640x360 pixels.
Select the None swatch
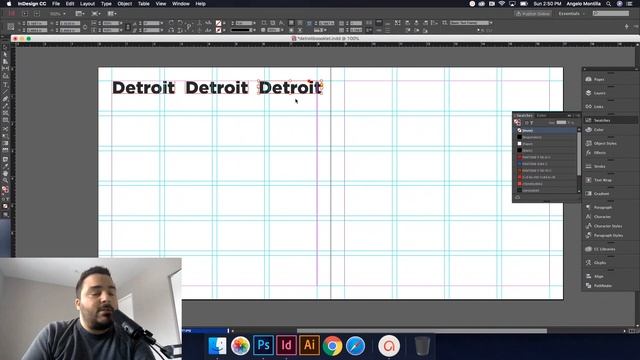pos(546,131)
